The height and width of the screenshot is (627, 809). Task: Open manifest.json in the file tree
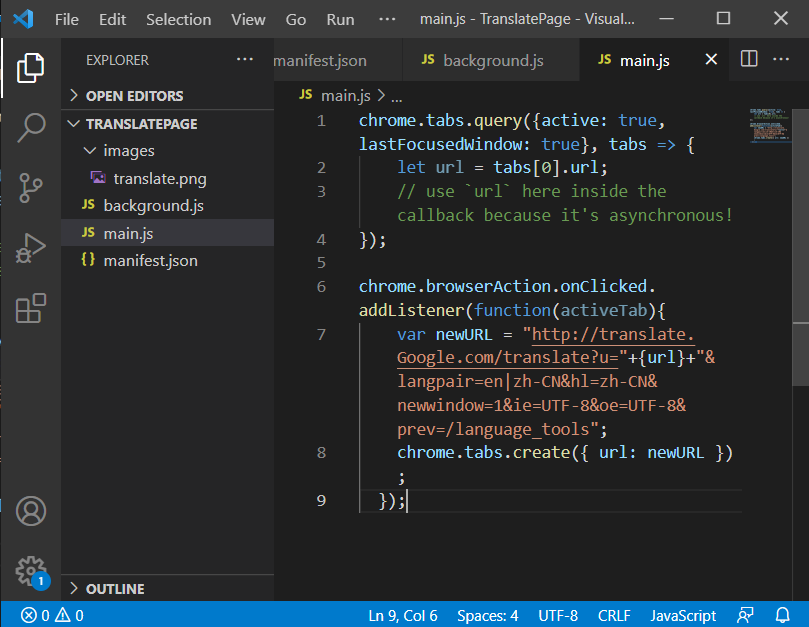pyautogui.click(x=150, y=261)
